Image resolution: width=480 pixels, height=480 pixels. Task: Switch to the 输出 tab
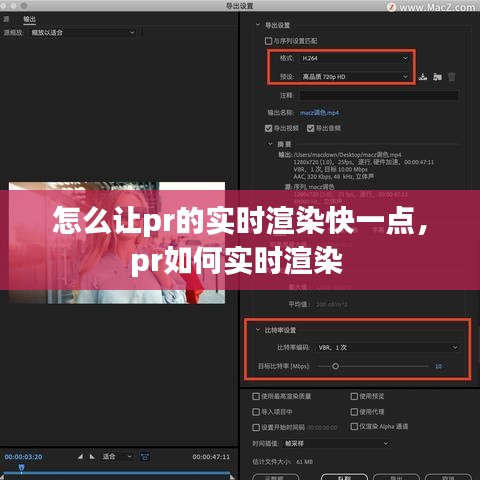pos(29,19)
